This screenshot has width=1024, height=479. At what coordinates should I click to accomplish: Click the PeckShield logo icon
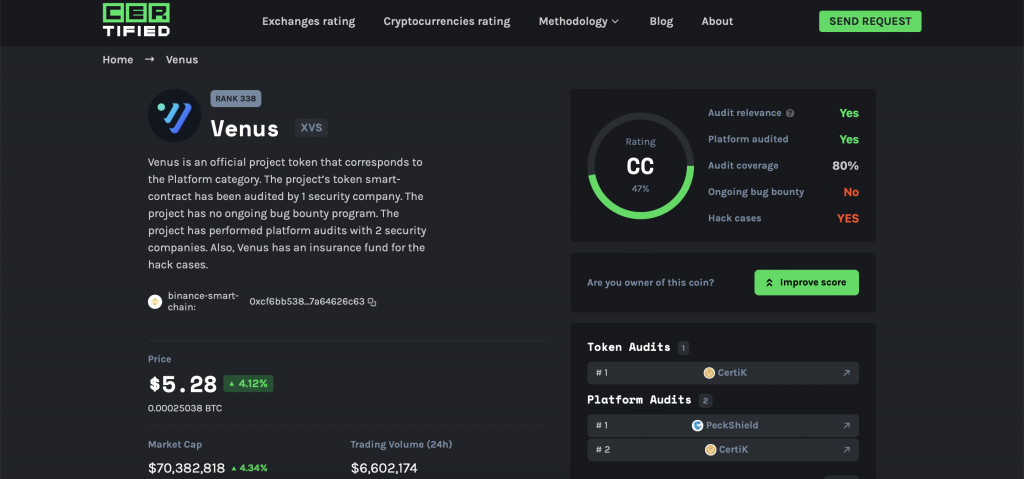tap(697, 425)
